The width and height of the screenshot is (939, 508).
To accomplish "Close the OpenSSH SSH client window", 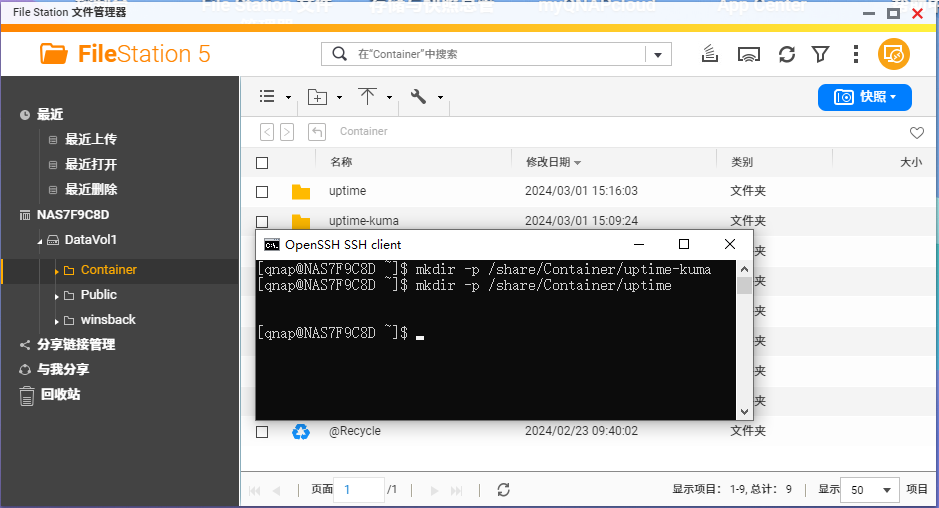I will 729,244.
